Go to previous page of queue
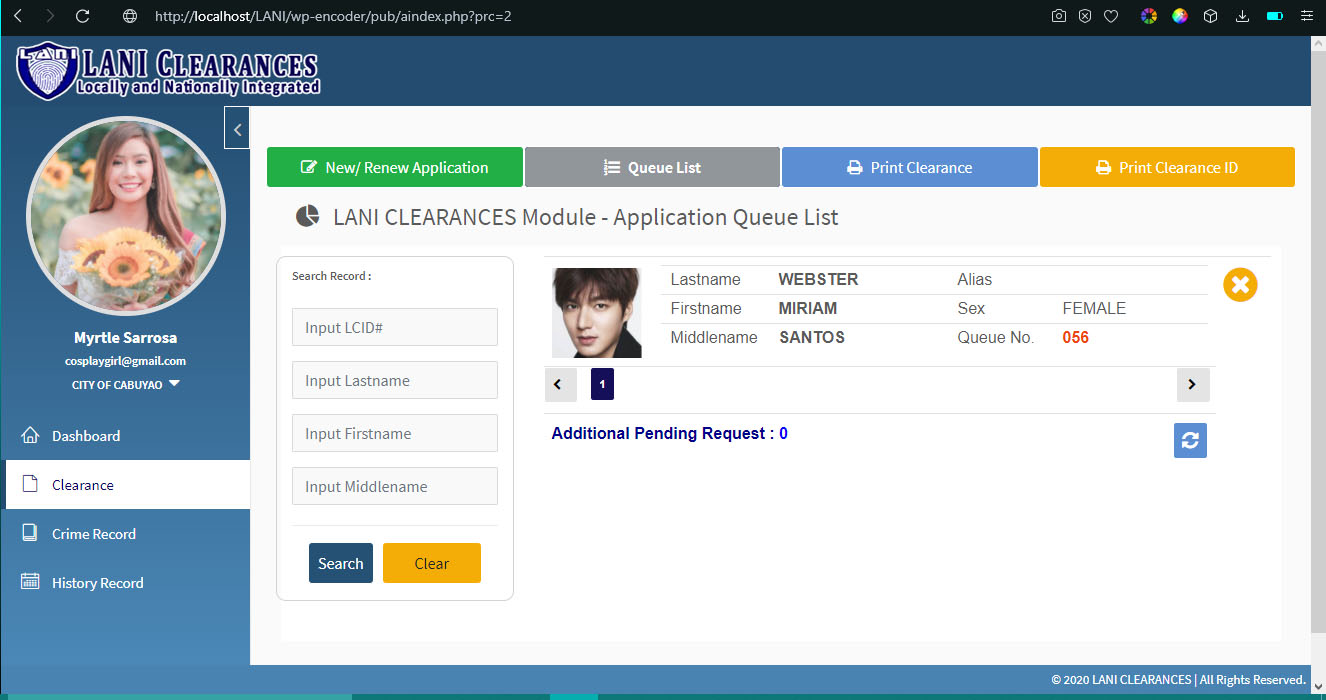Image resolution: width=1326 pixels, height=700 pixels. coord(559,385)
